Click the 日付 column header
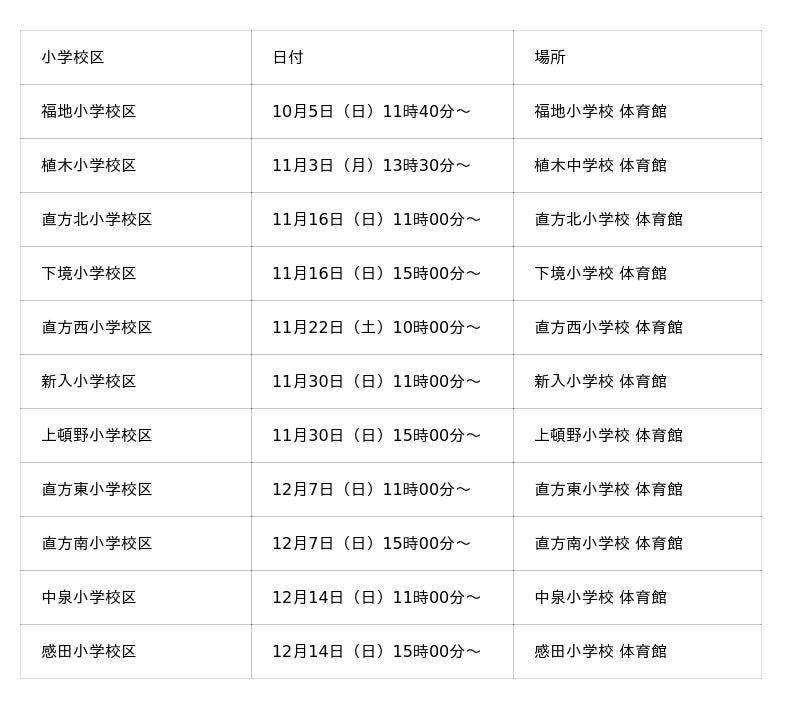 pyautogui.click(x=288, y=58)
